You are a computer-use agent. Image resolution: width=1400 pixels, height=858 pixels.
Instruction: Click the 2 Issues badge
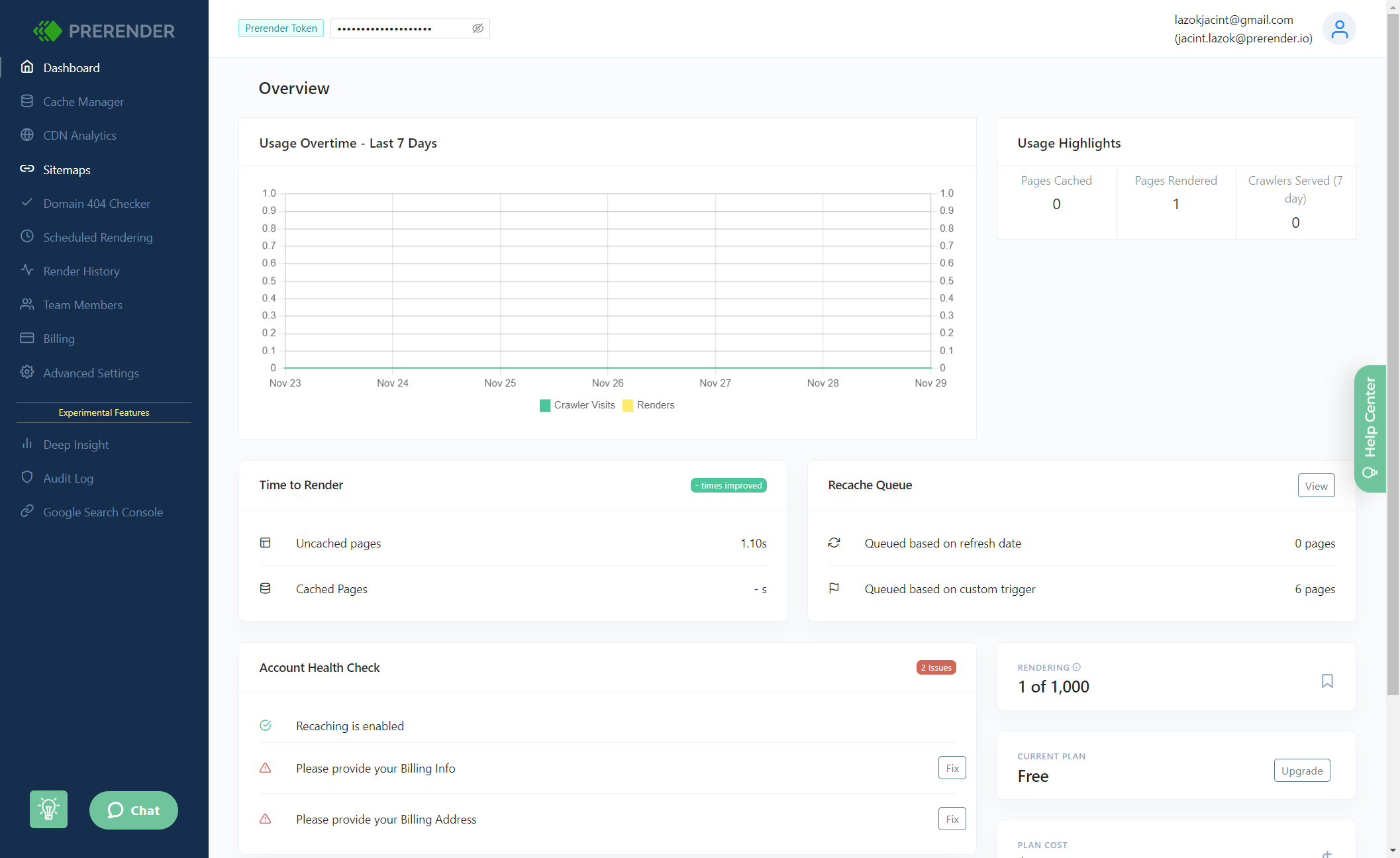936,667
